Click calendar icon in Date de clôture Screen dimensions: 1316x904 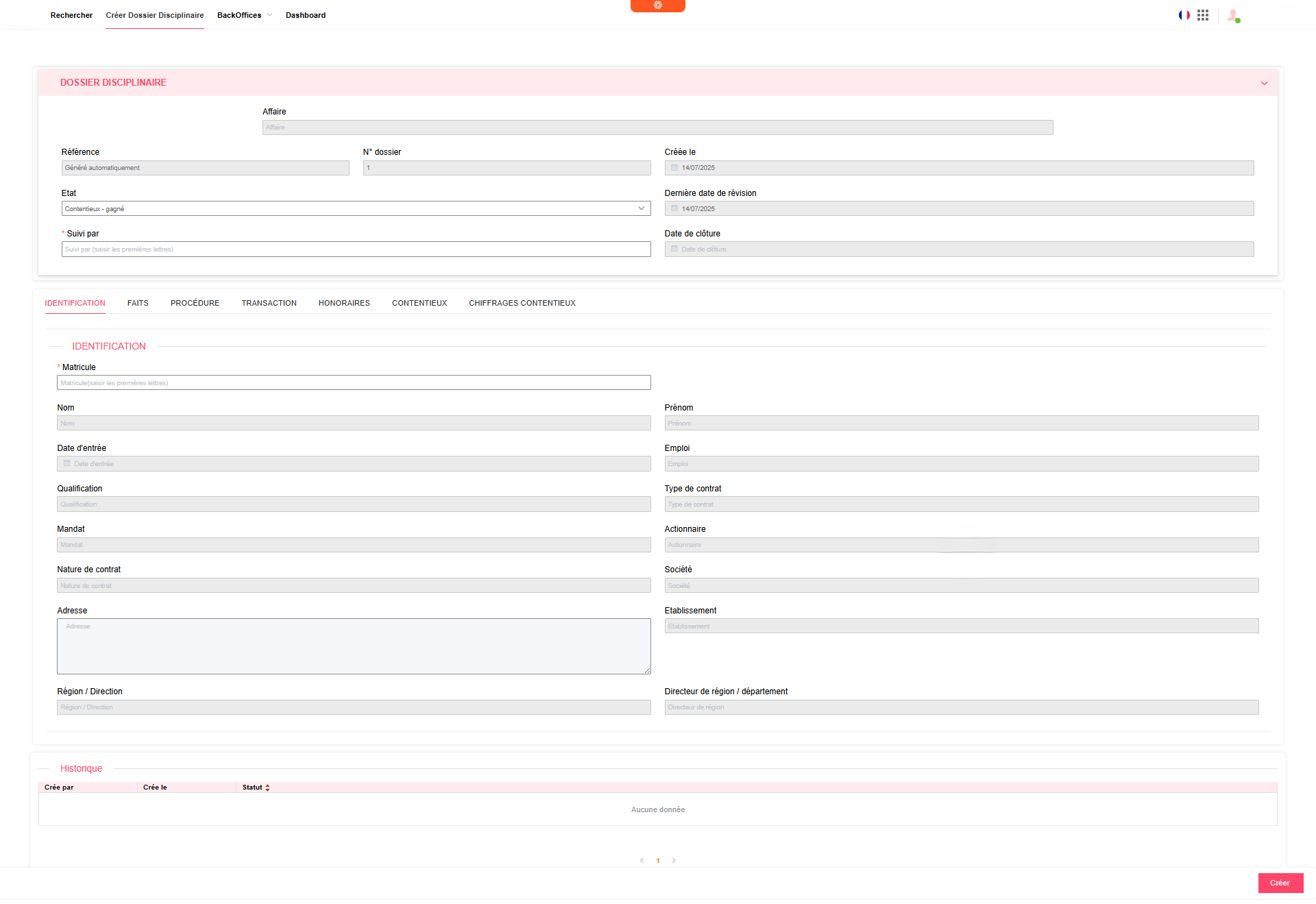(674, 249)
